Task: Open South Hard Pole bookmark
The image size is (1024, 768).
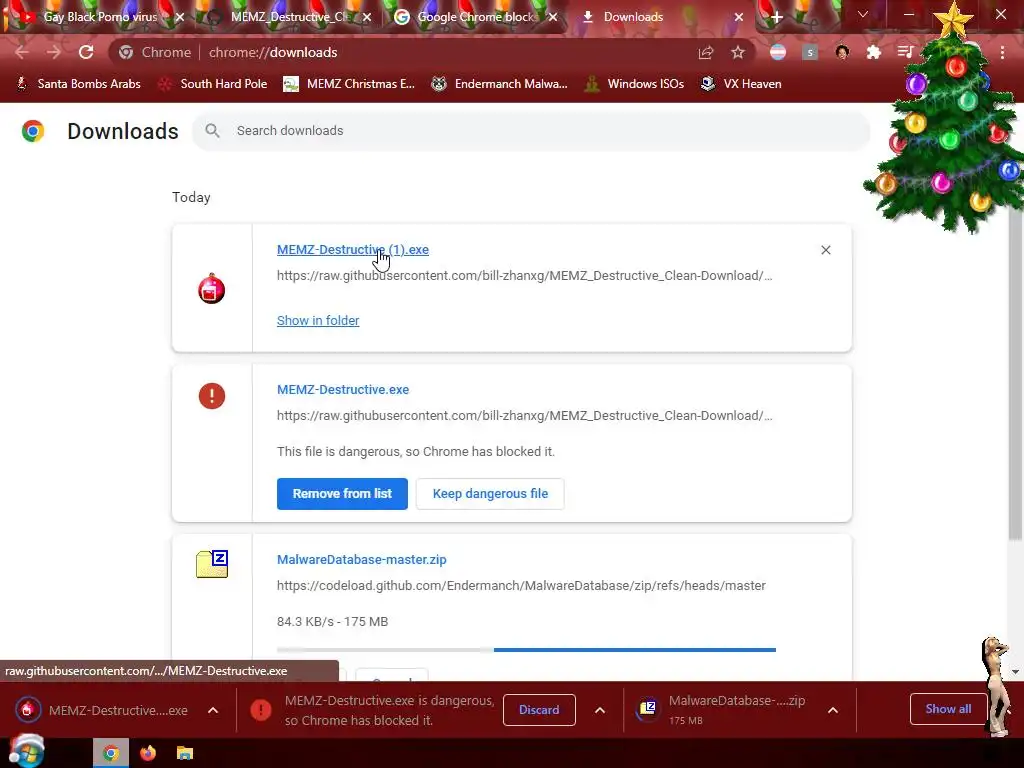Action: click(214, 84)
